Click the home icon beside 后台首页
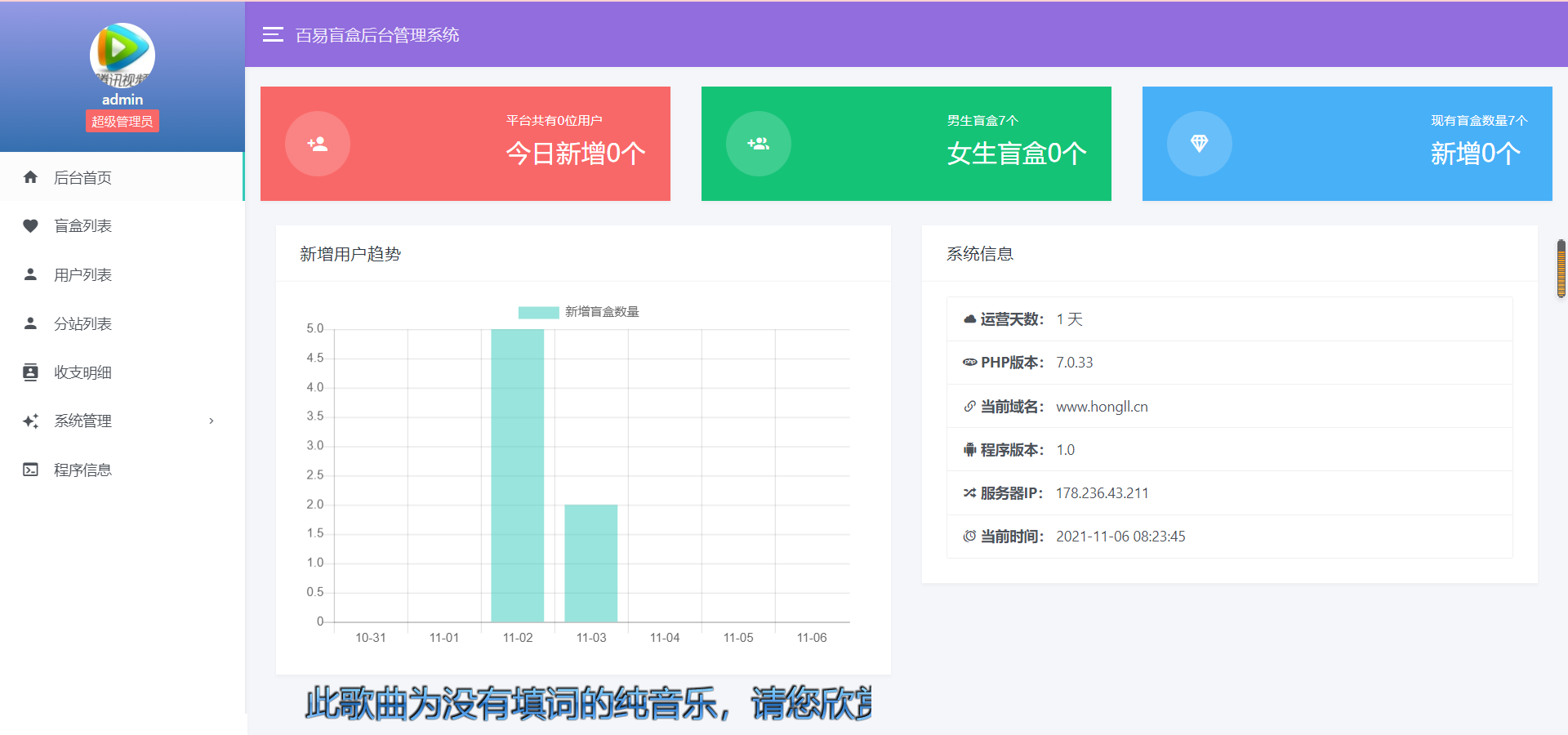 click(x=30, y=177)
